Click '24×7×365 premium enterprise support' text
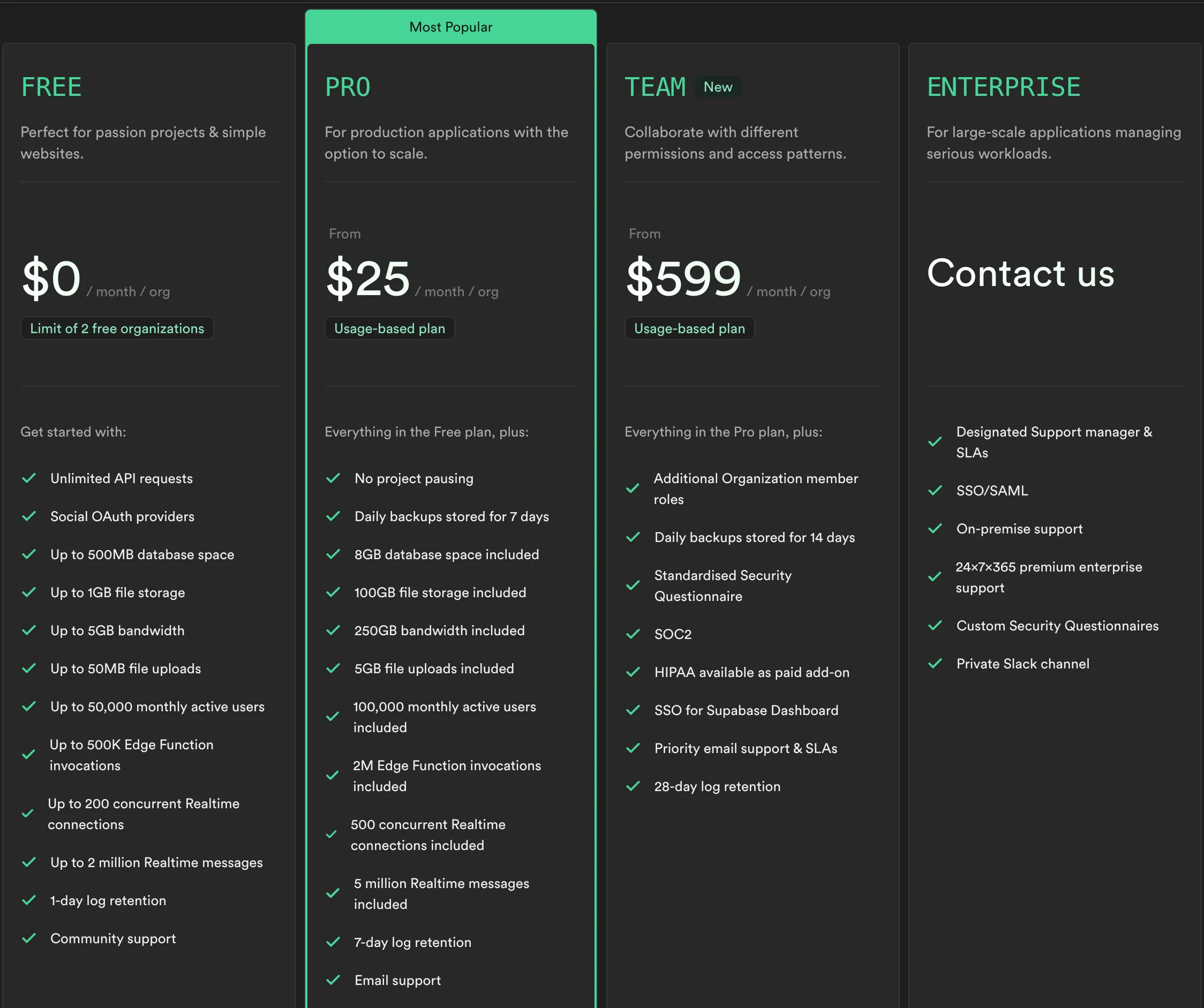Viewport: 1204px width, 1008px height. [x=1049, y=577]
